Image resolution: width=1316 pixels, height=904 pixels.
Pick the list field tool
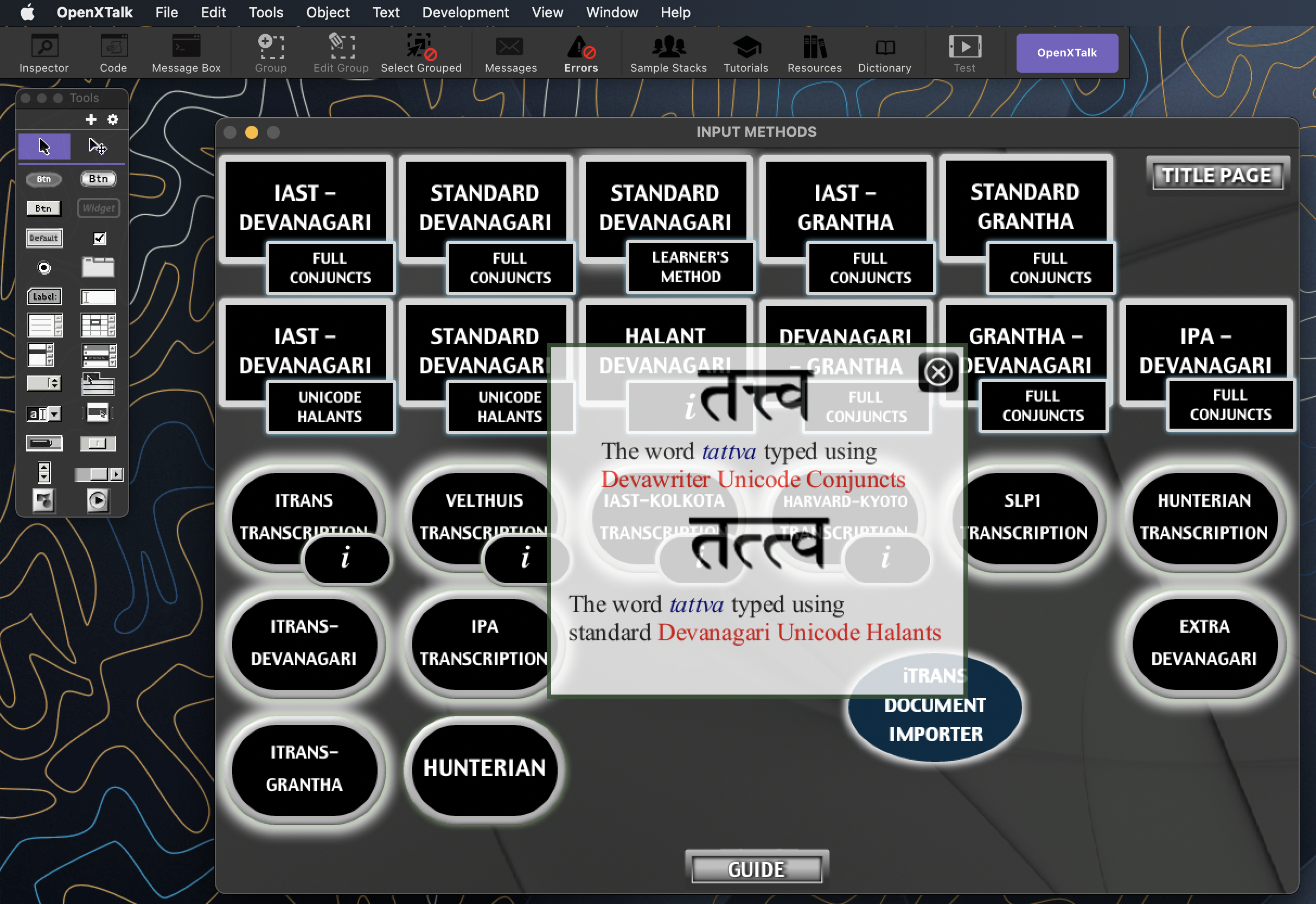click(x=41, y=355)
